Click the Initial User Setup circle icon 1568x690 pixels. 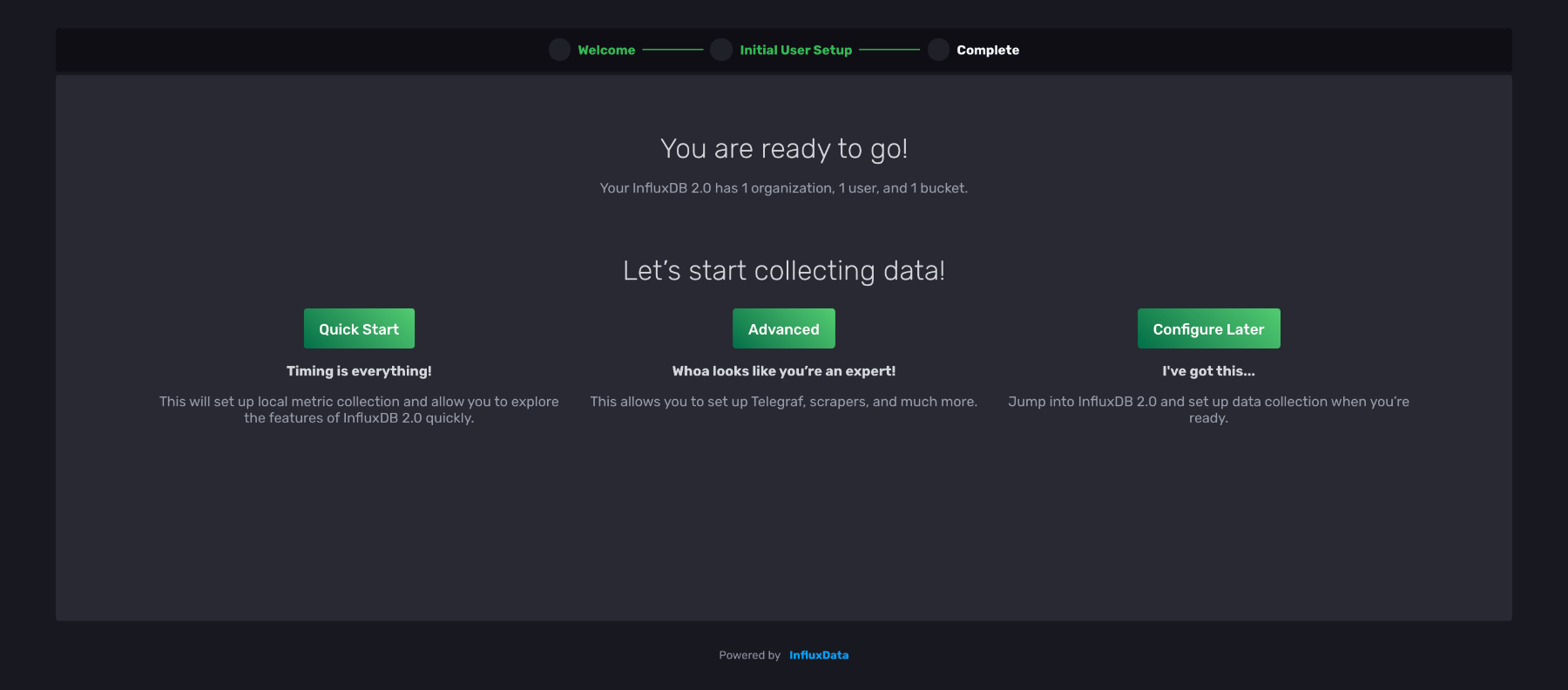pos(720,50)
